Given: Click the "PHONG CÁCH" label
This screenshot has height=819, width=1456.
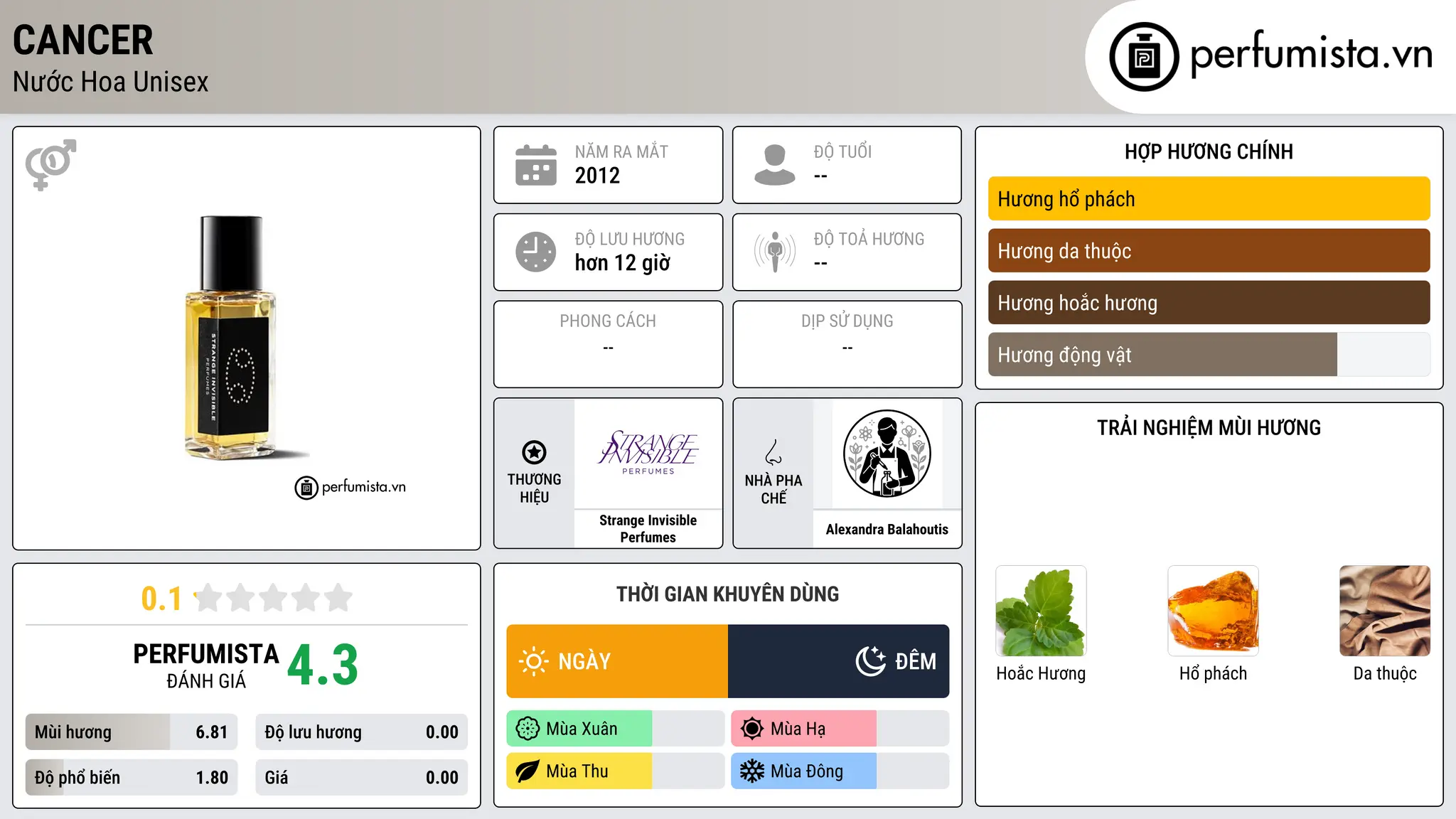Looking at the screenshot, I should [x=608, y=321].
